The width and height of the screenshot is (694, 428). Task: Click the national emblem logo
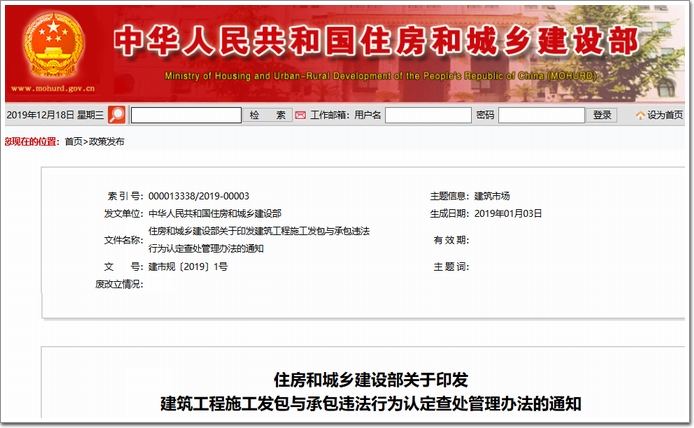pyautogui.click(x=53, y=46)
